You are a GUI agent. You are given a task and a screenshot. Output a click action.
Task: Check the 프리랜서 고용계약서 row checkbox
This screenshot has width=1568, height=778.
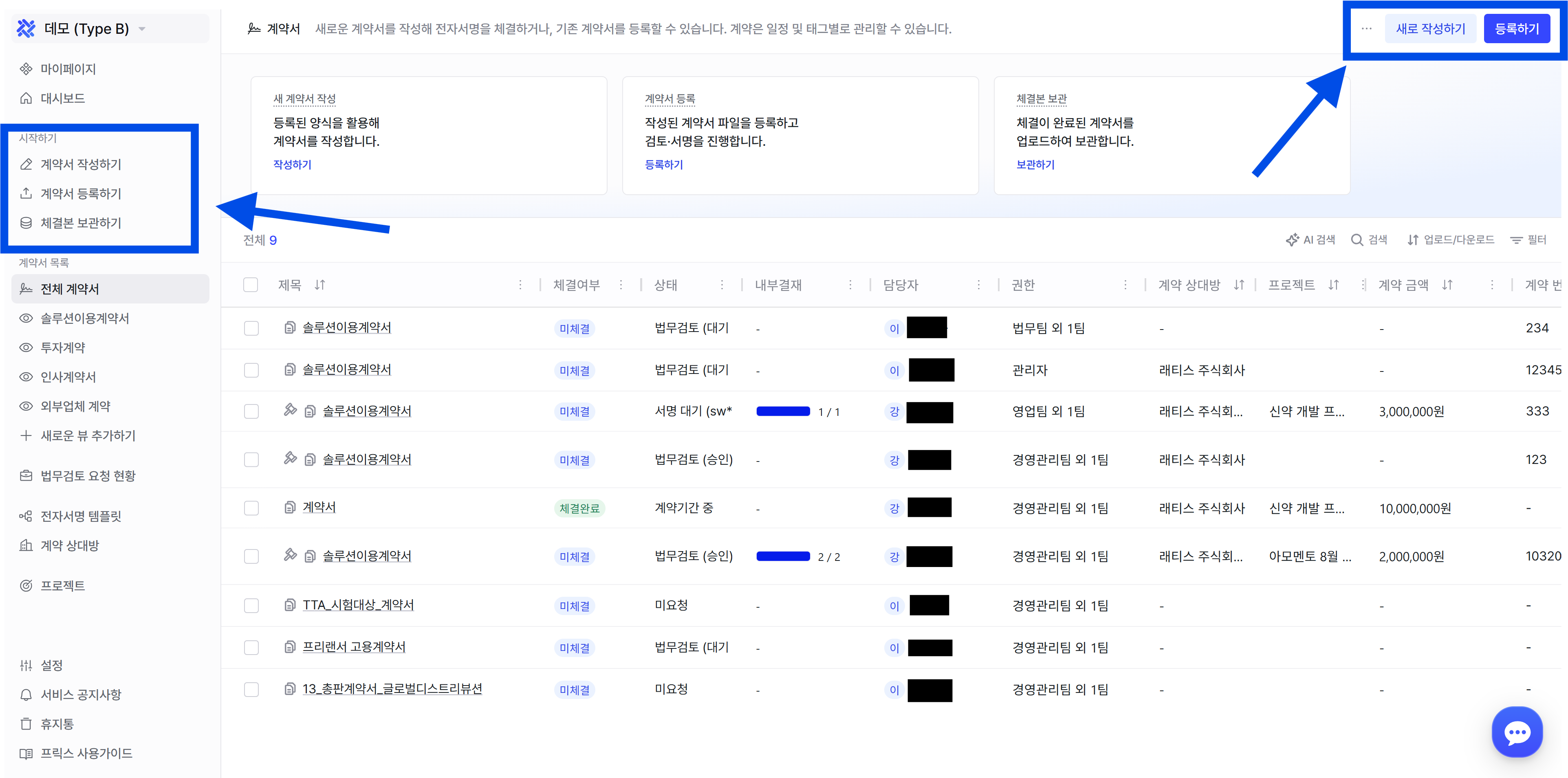tap(251, 647)
